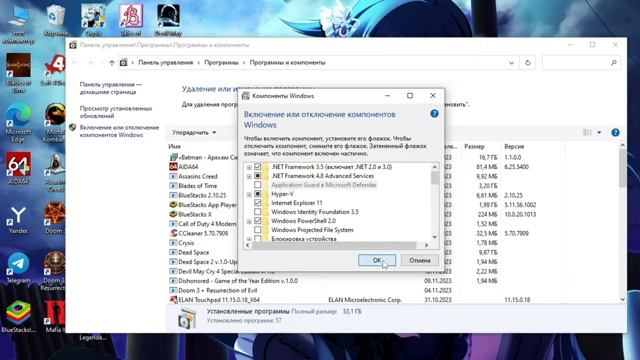Click the help icon in Windows Components dialog
This screenshot has width=640, height=360.
(434, 114)
